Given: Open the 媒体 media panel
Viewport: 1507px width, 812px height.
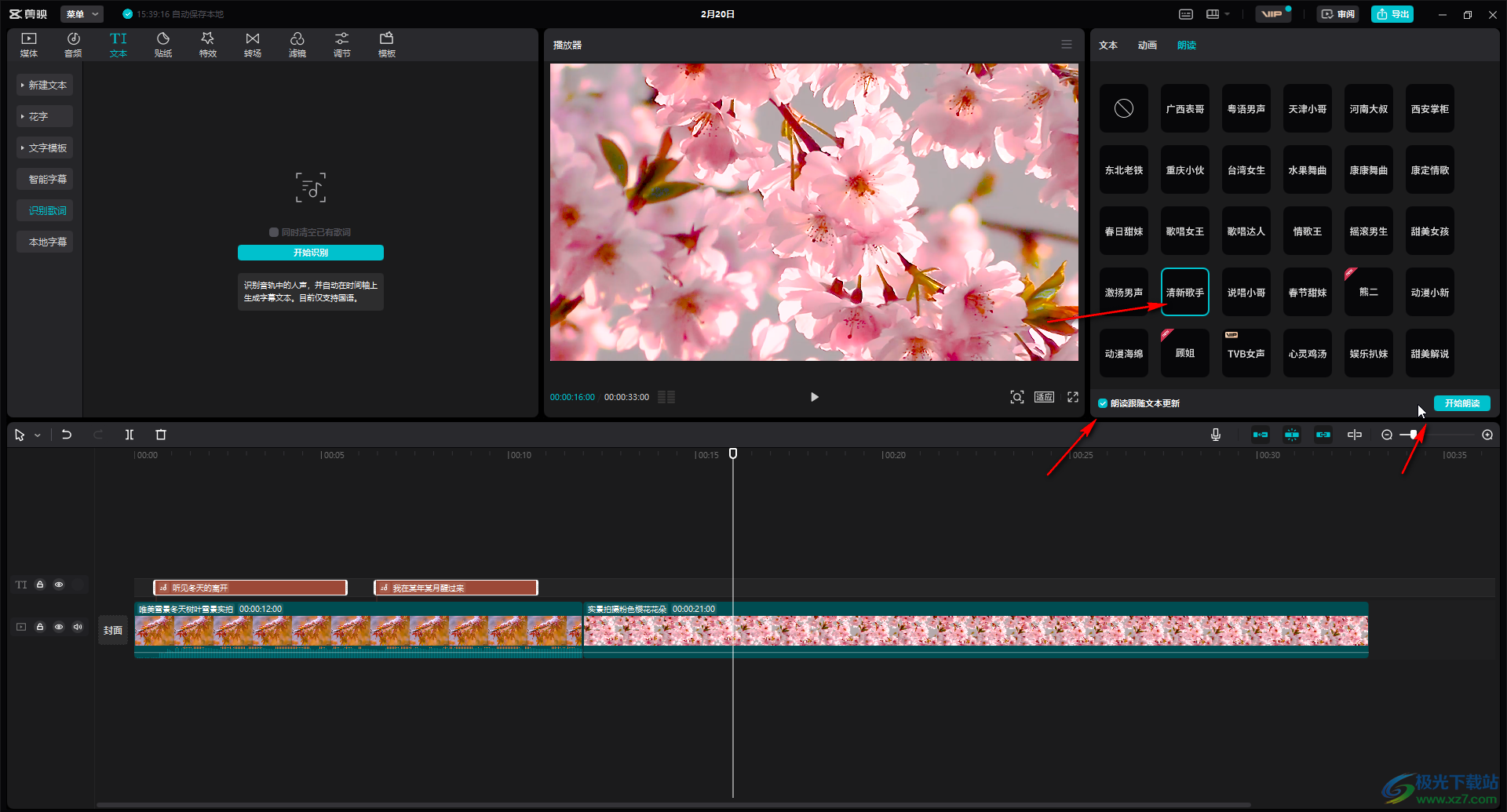Looking at the screenshot, I should click(x=29, y=45).
